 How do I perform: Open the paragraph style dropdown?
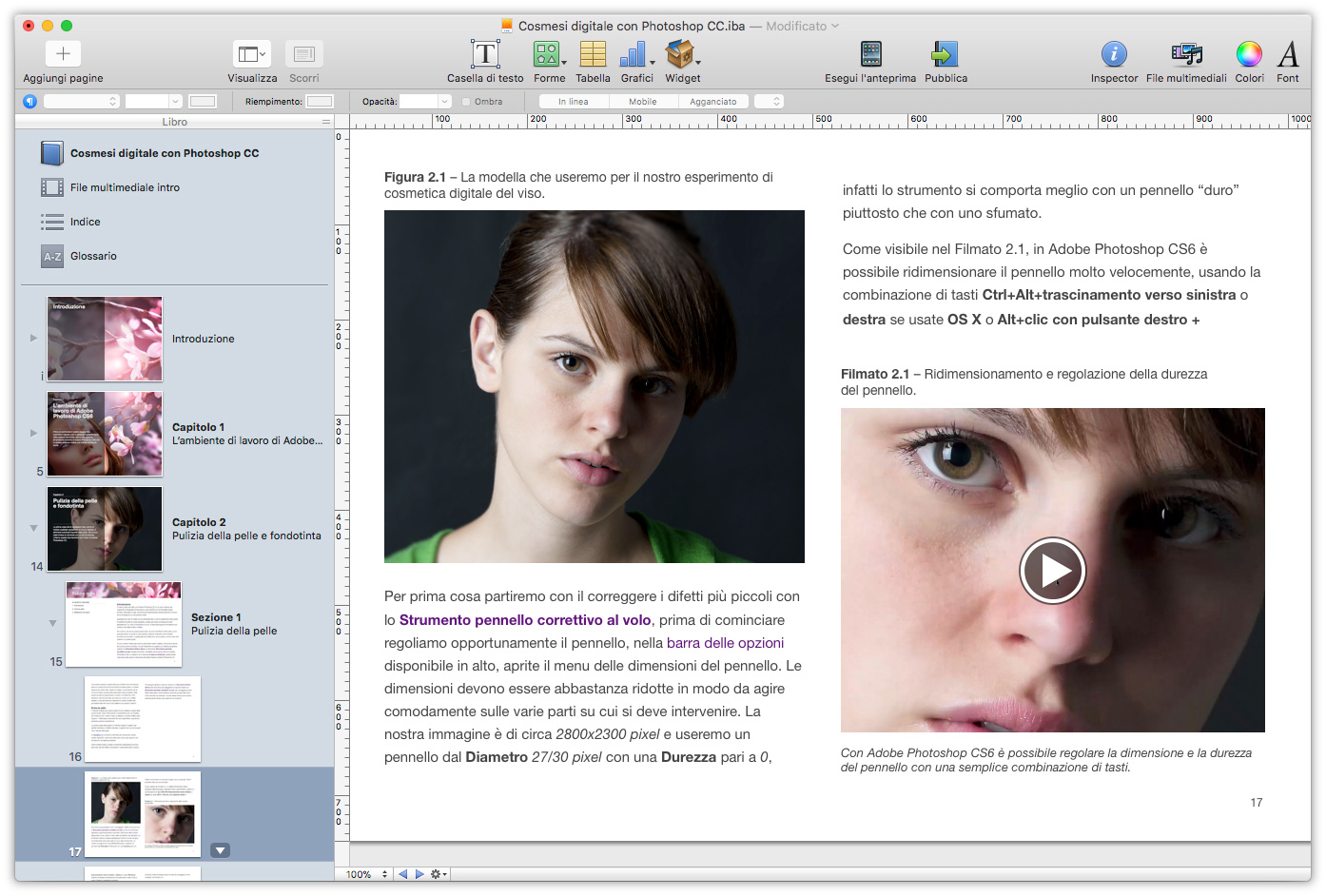point(82,101)
